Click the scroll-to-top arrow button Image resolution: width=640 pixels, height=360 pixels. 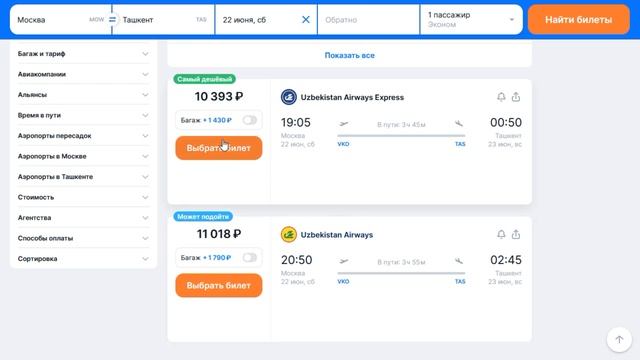[619, 339]
